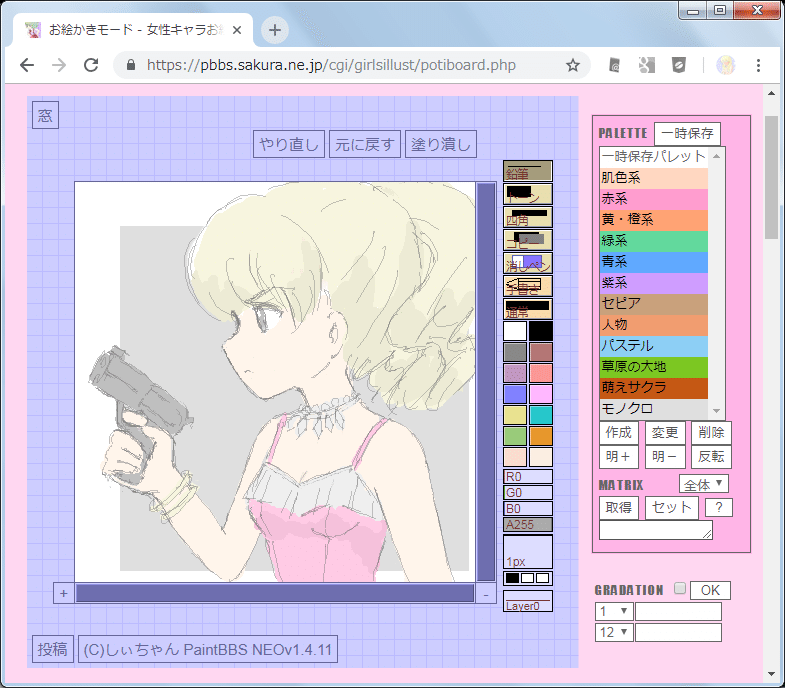Viewport: 785px width, 688px height.
Task: Click the 反転 invert button
Action: pyautogui.click(x=711, y=457)
